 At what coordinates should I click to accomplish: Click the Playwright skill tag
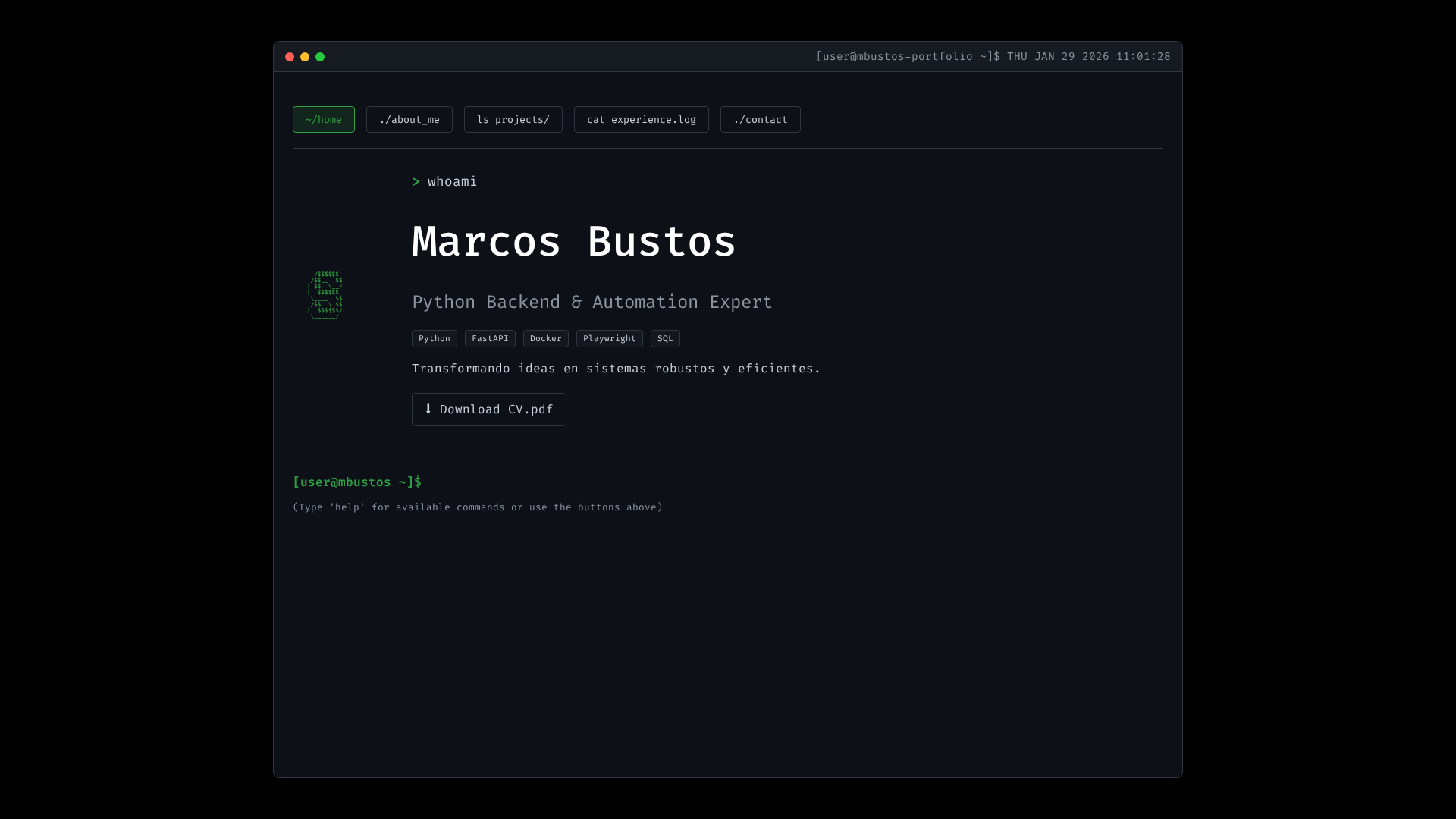tap(610, 338)
